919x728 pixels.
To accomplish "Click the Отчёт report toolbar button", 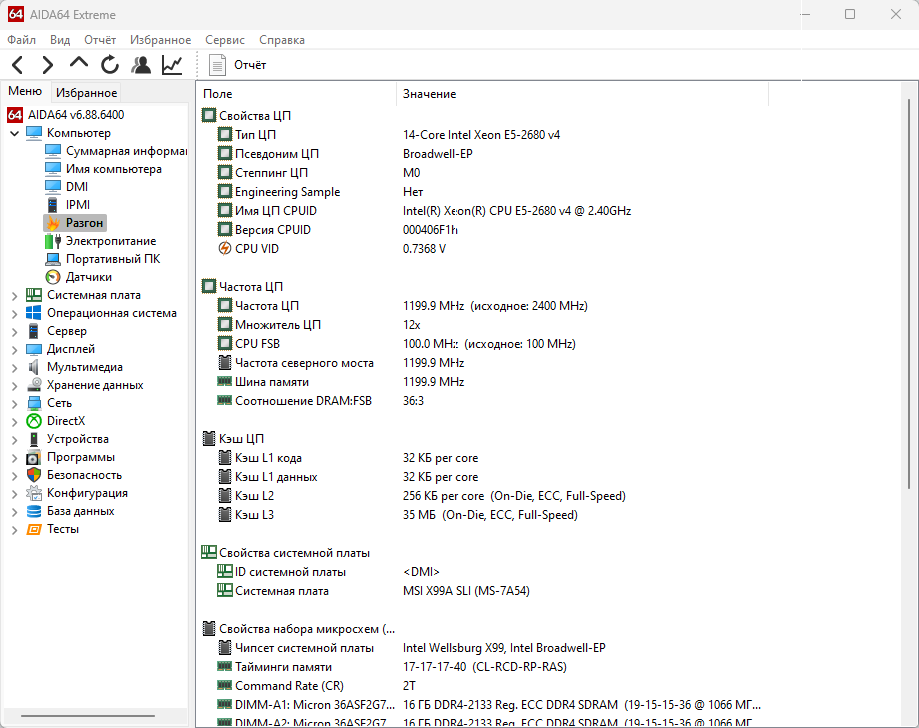I will (x=238, y=65).
